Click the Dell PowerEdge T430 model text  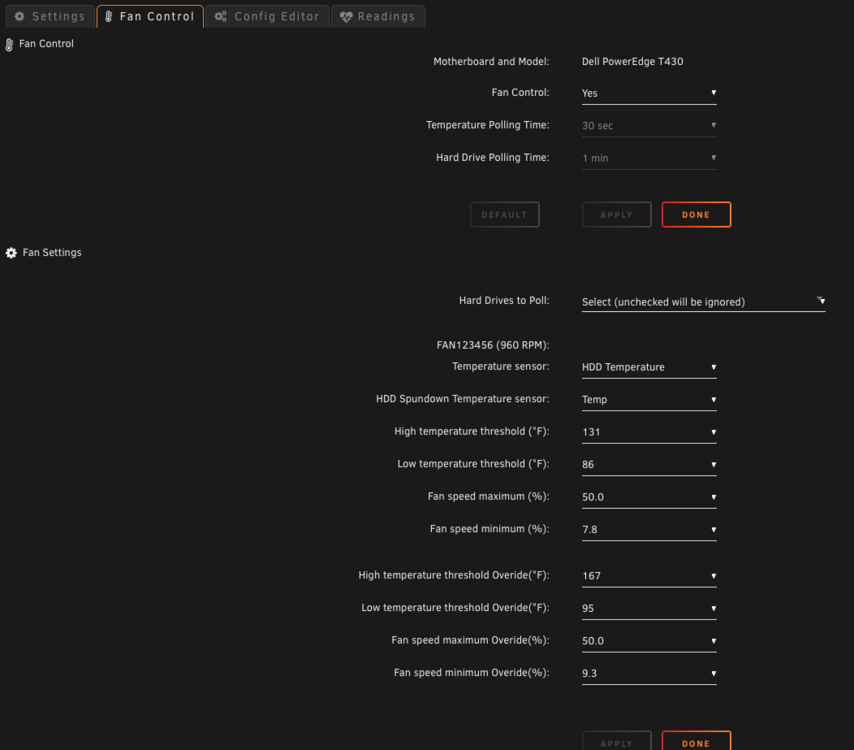point(632,62)
